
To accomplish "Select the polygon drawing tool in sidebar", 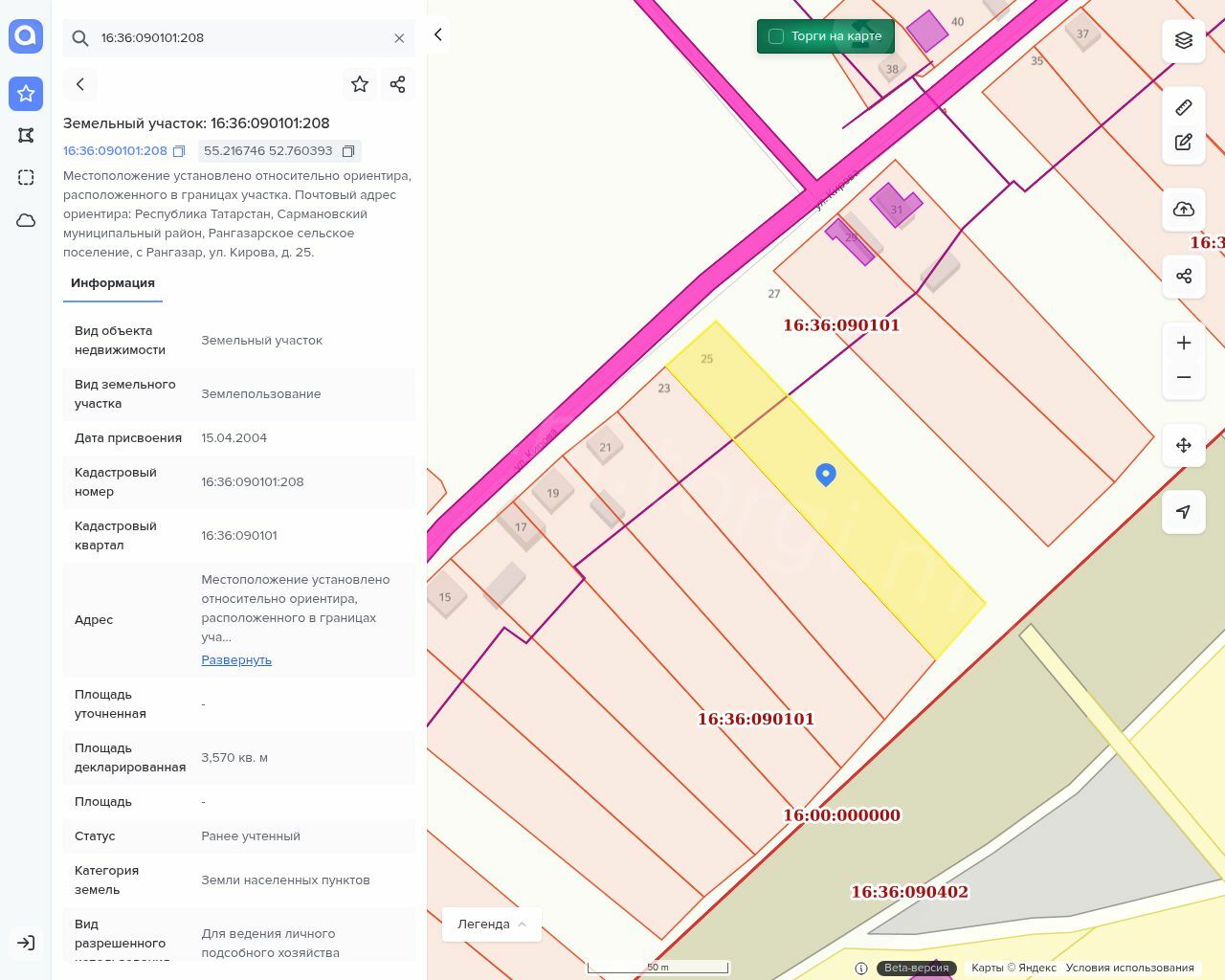I will click(x=26, y=136).
